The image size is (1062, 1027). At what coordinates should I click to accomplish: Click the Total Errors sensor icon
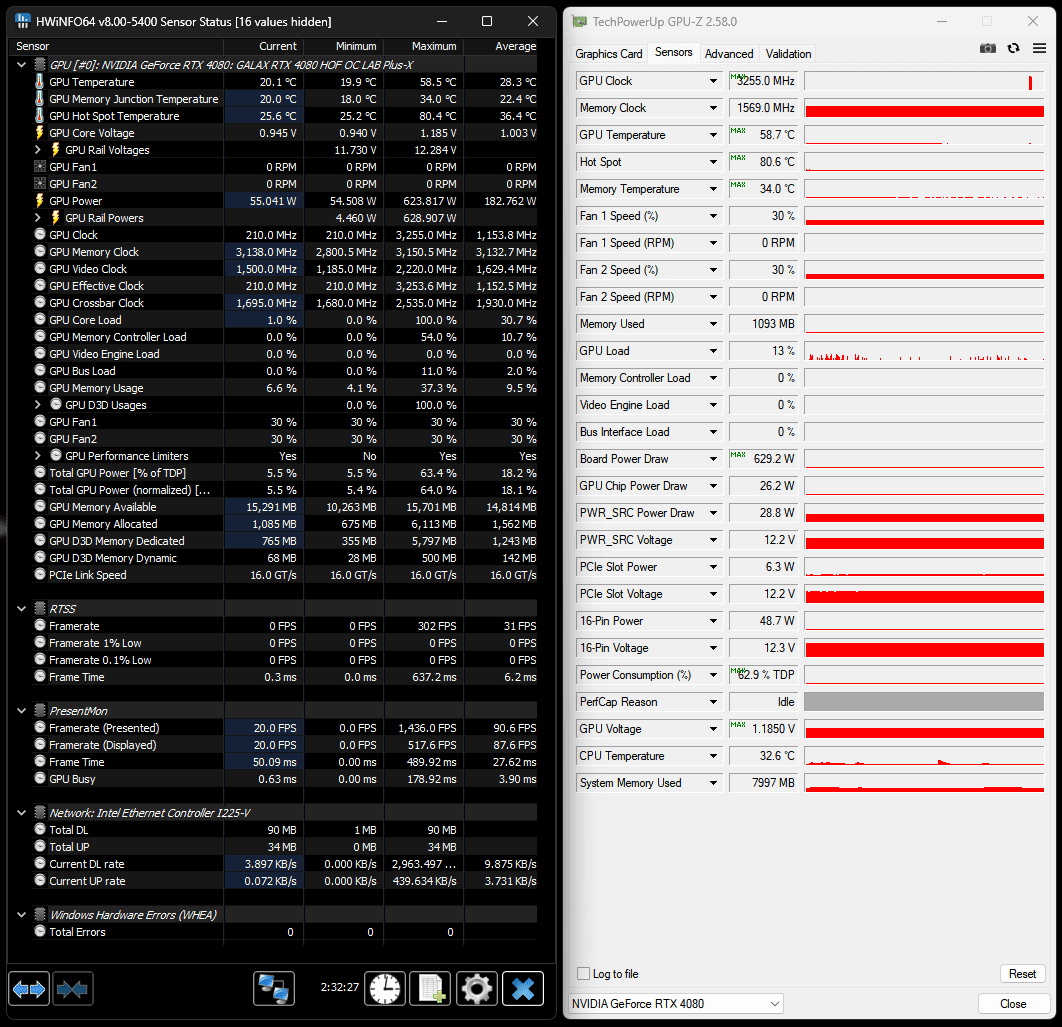tap(40, 931)
